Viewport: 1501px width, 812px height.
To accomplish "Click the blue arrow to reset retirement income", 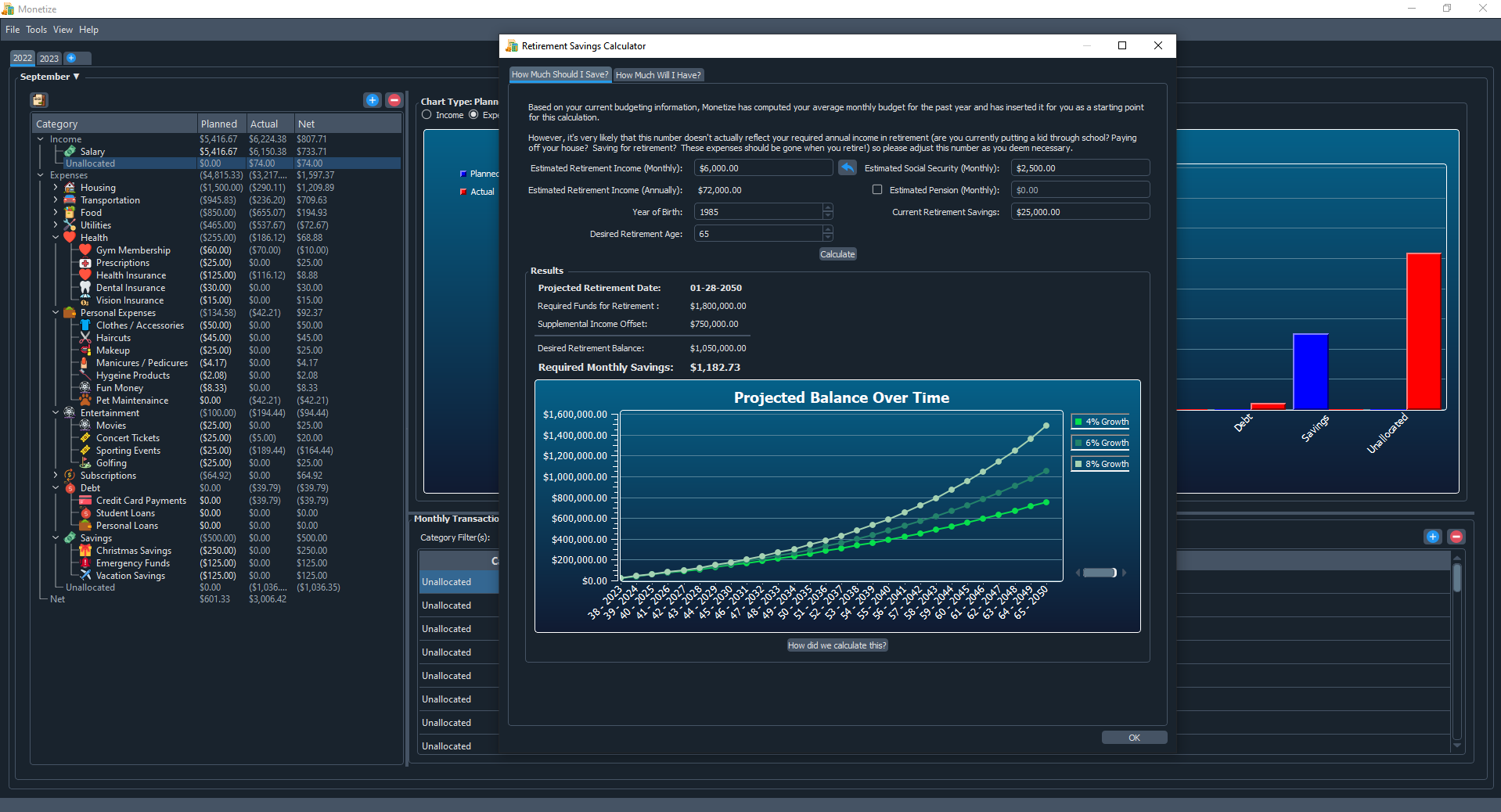I will pyautogui.click(x=848, y=167).
